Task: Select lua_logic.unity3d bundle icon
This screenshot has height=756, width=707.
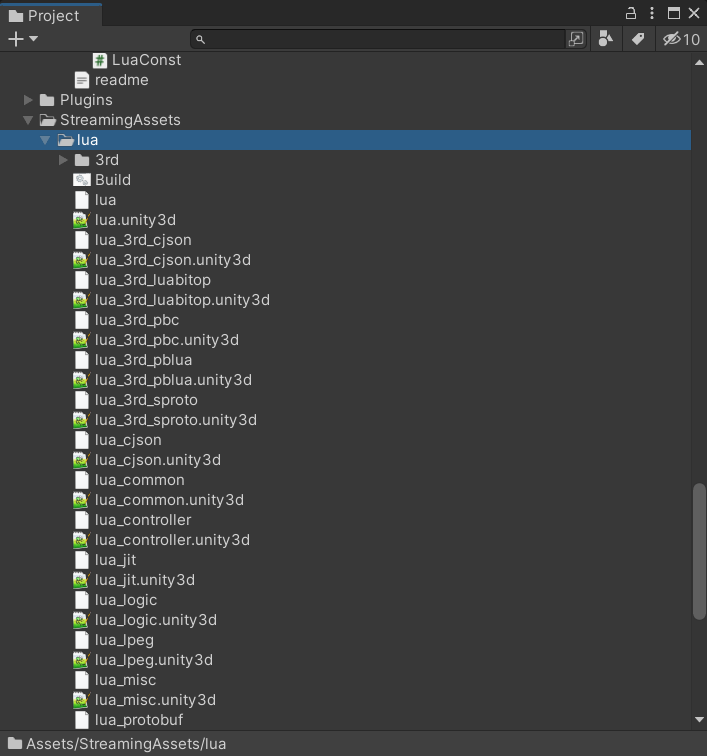Action: (x=82, y=621)
